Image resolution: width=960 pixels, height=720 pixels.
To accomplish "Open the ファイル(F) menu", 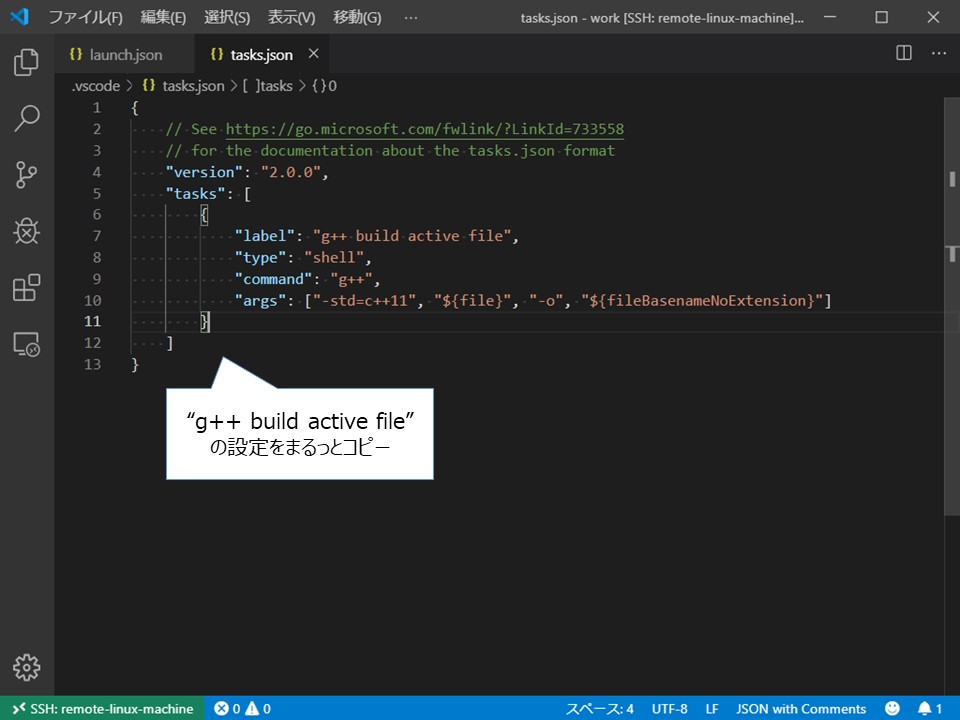I will coord(85,18).
